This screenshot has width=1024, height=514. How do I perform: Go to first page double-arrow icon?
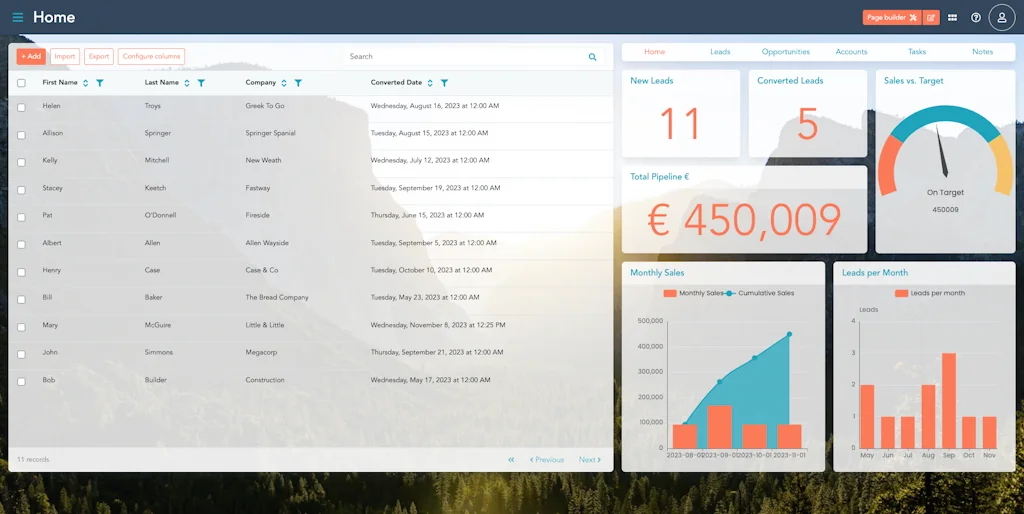[x=511, y=460]
